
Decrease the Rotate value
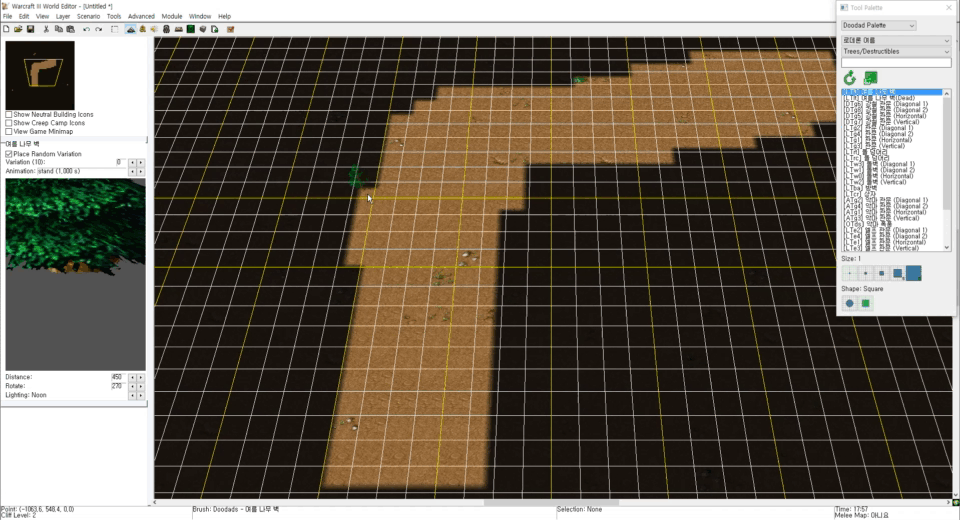(132, 386)
